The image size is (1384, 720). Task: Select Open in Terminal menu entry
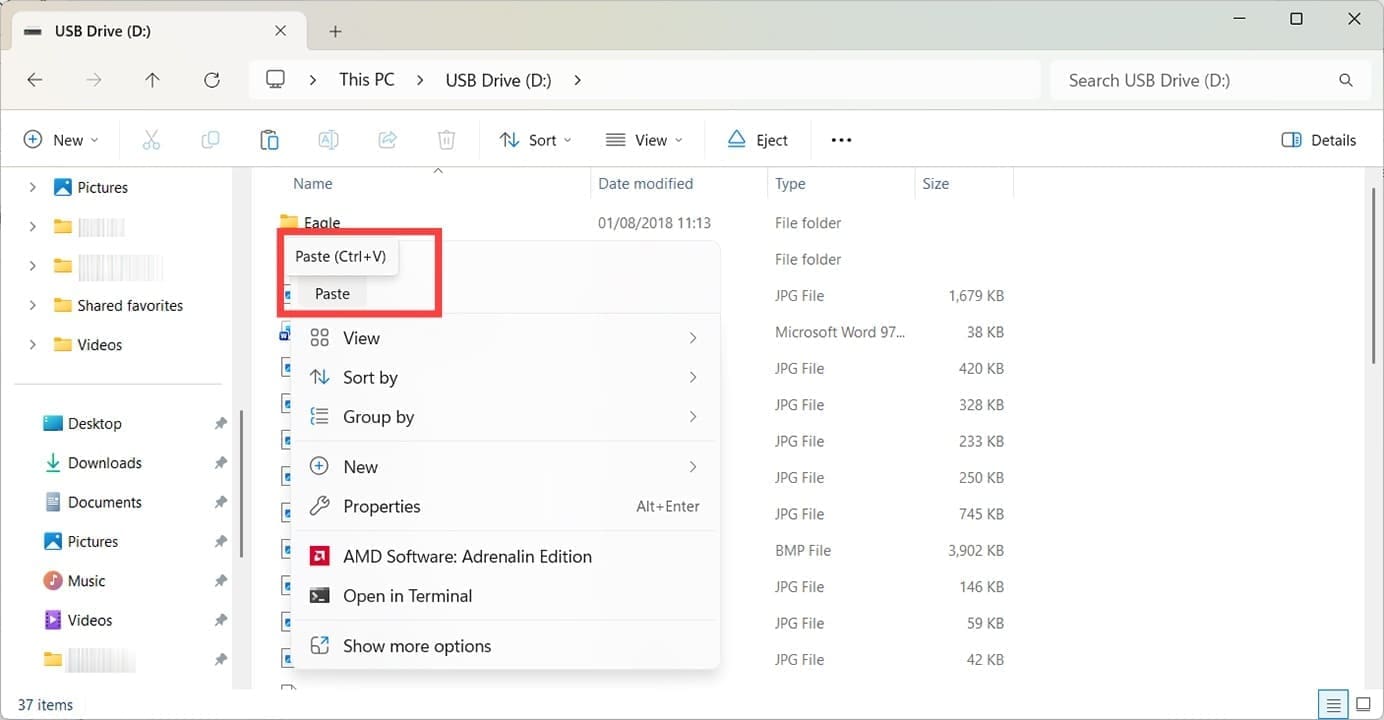(505, 596)
